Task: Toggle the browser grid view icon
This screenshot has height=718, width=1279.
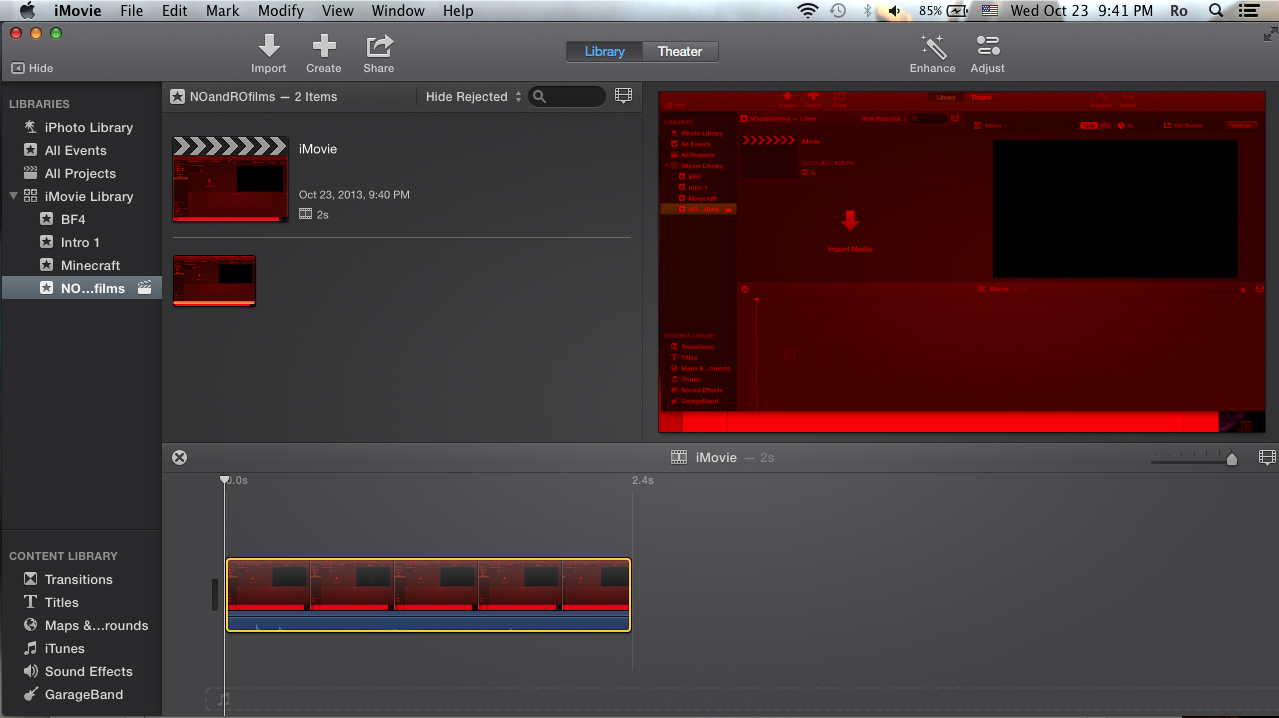Action: click(x=623, y=95)
